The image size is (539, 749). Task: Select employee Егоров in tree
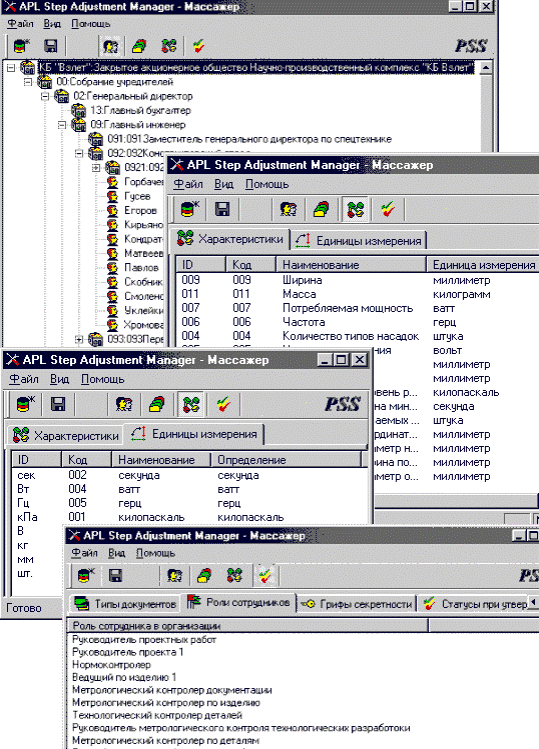pos(140,210)
